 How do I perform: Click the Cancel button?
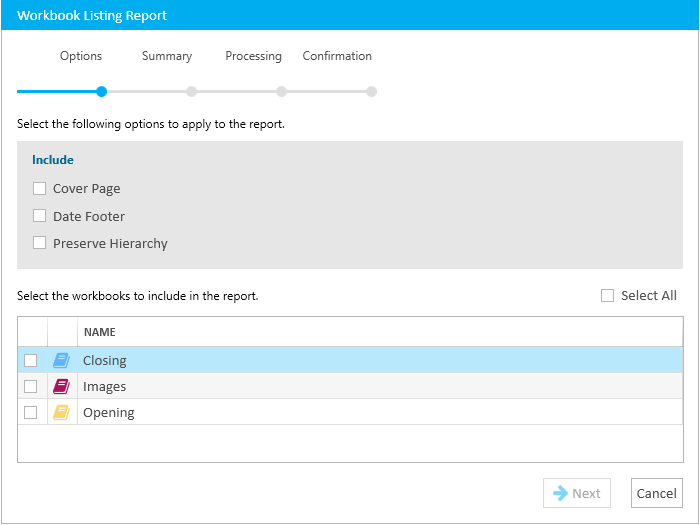pos(657,493)
